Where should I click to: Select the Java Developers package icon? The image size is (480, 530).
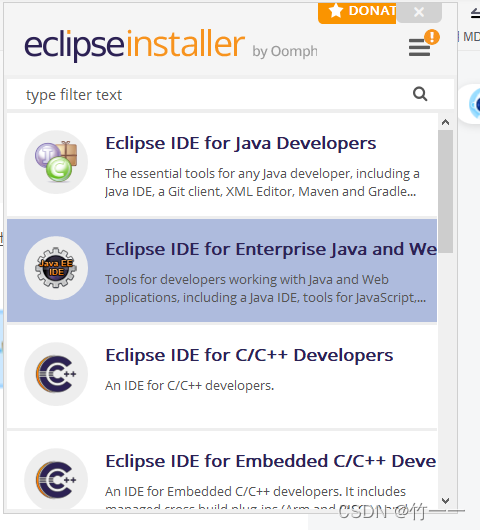coord(56,162)
